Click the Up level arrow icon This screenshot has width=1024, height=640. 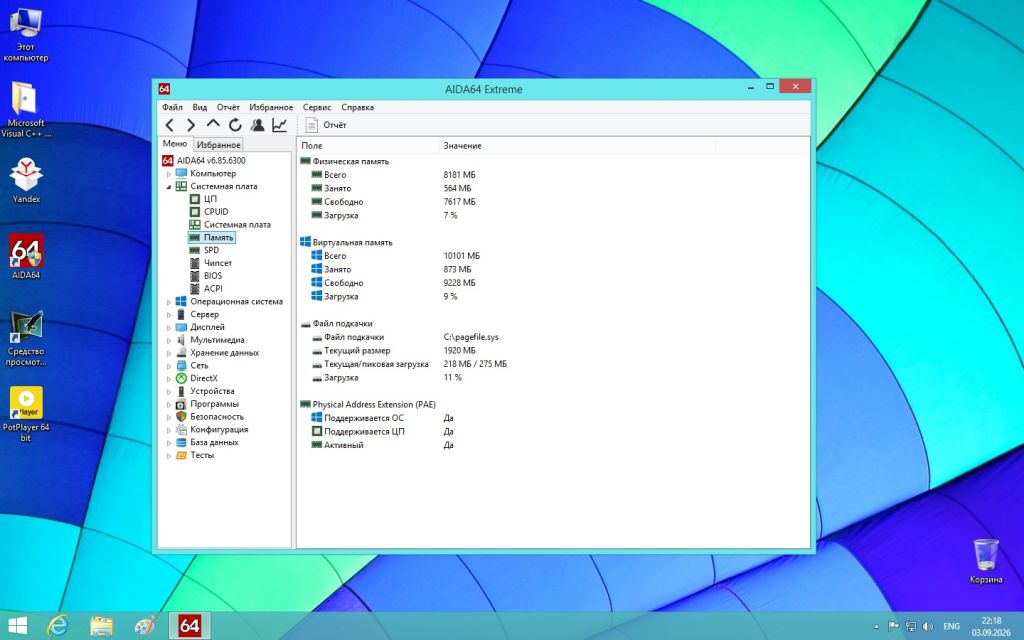(x=213, y=124)
